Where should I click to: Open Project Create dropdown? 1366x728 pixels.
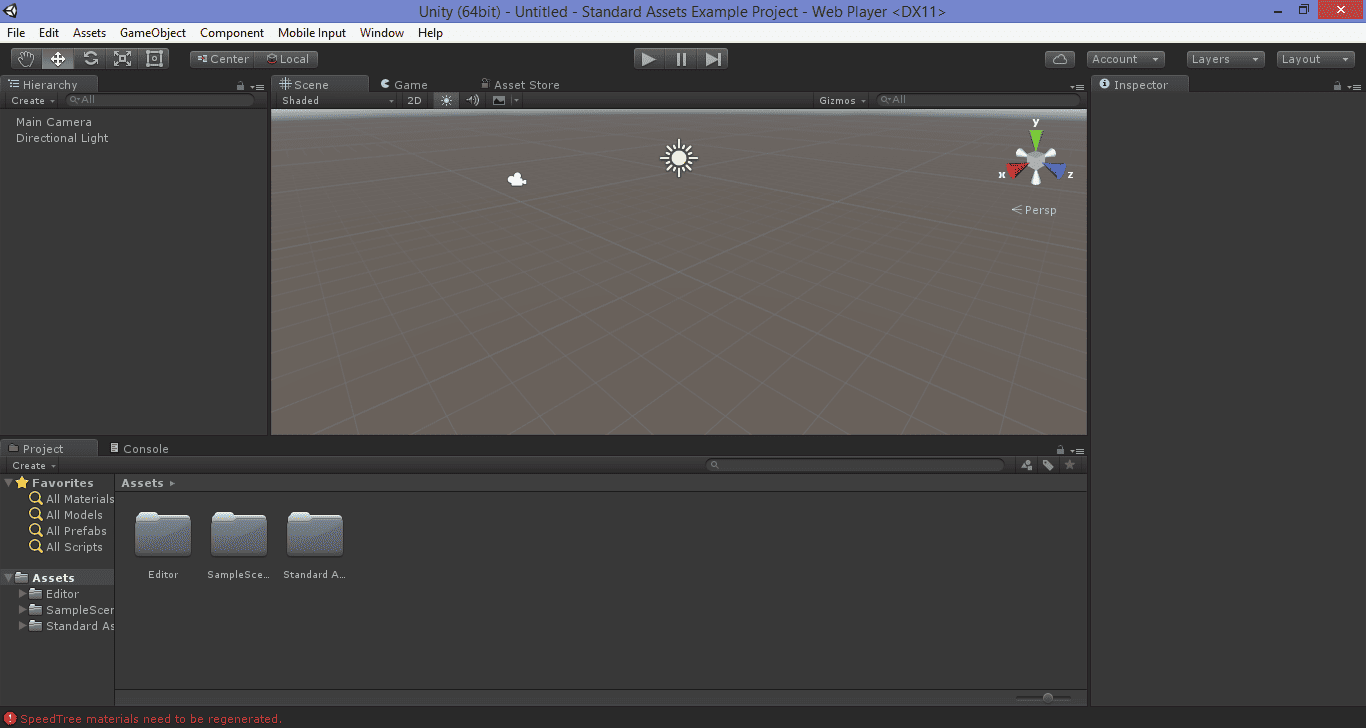coord(33,466)
